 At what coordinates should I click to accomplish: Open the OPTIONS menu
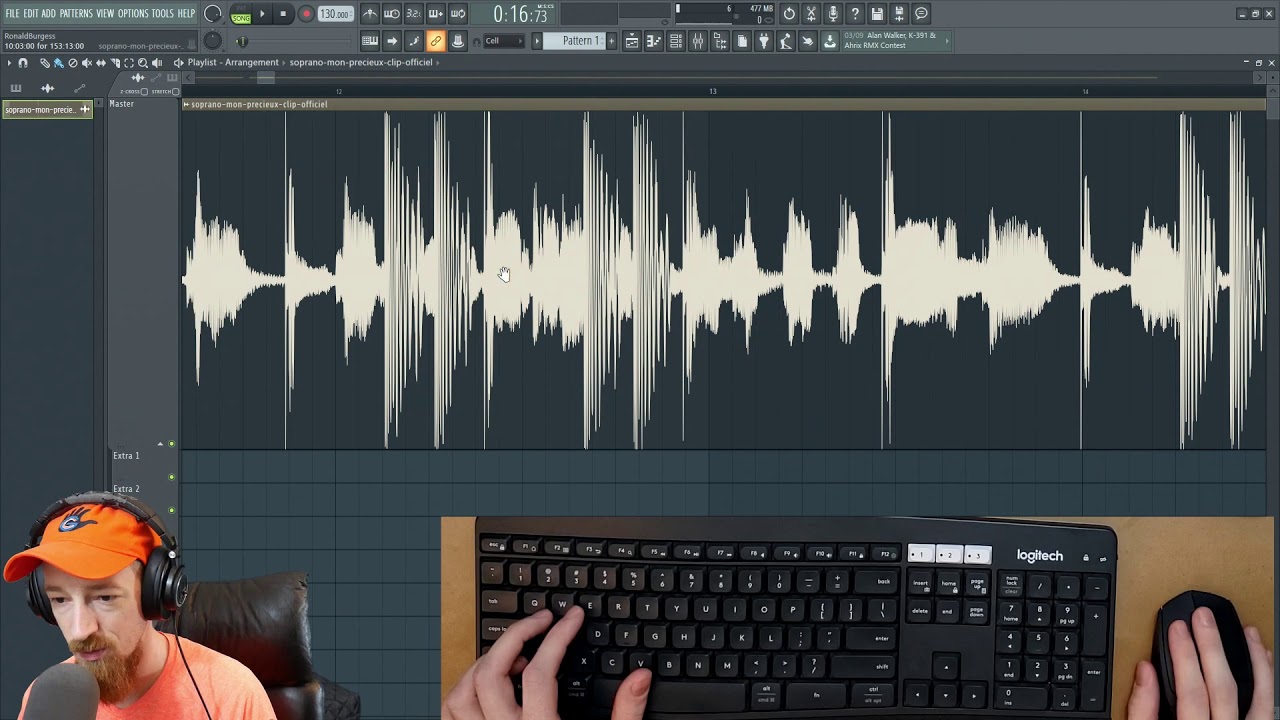[133, 14]
